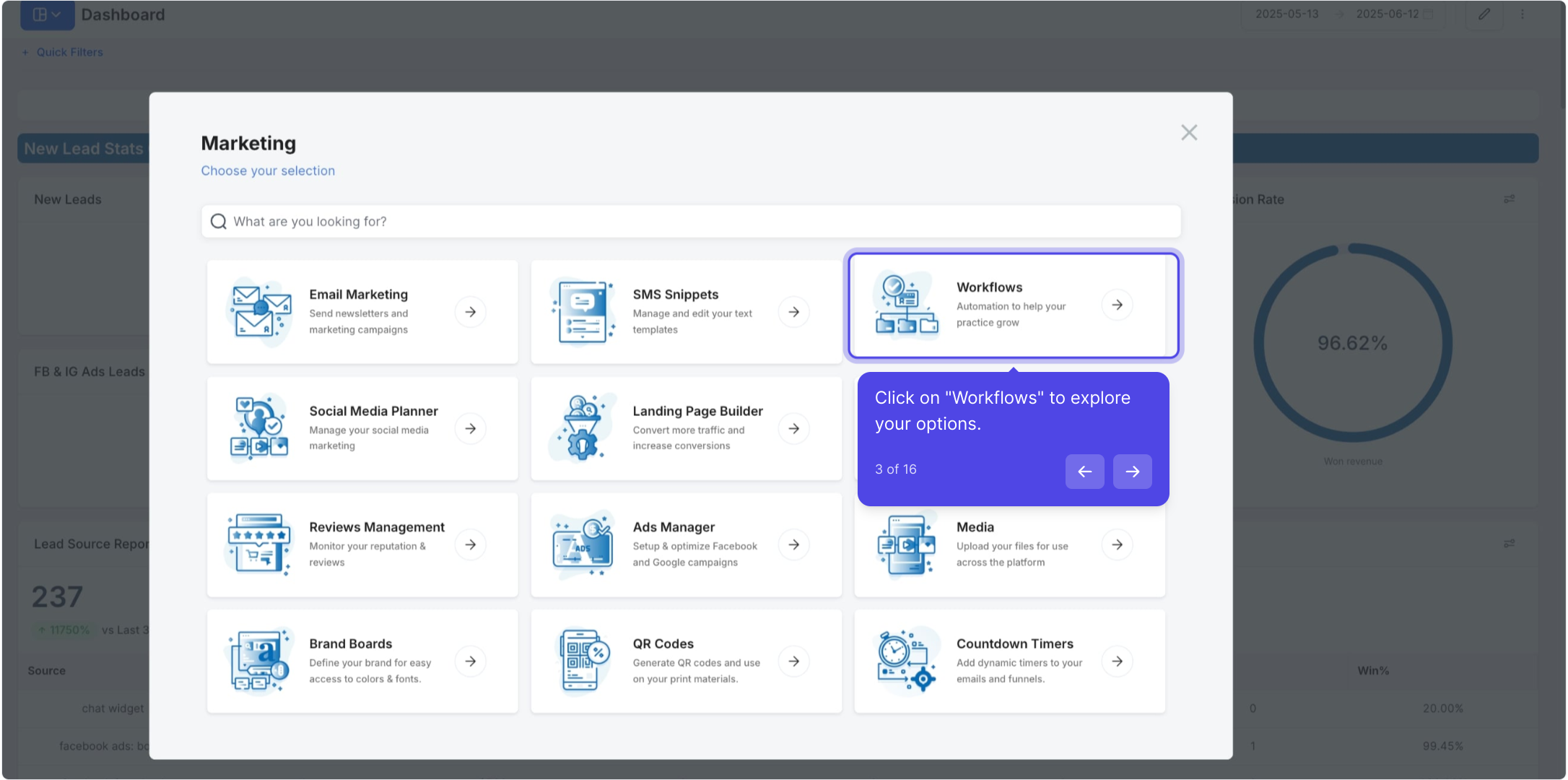
Task: Click the search magnifier icon
Action: coord(218,221)
